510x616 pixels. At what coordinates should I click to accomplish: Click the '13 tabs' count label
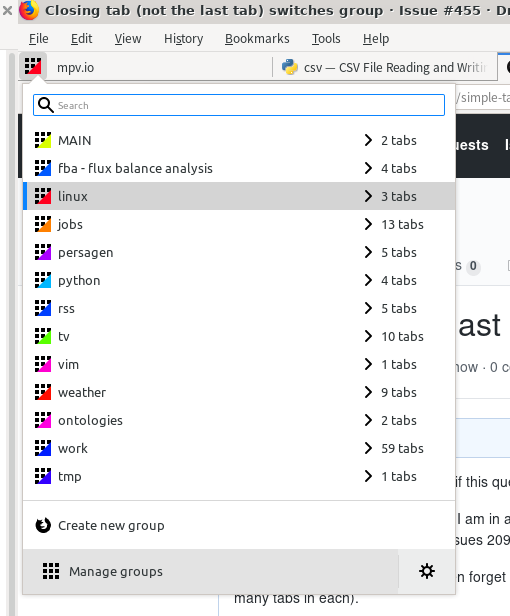pos(402,224)
